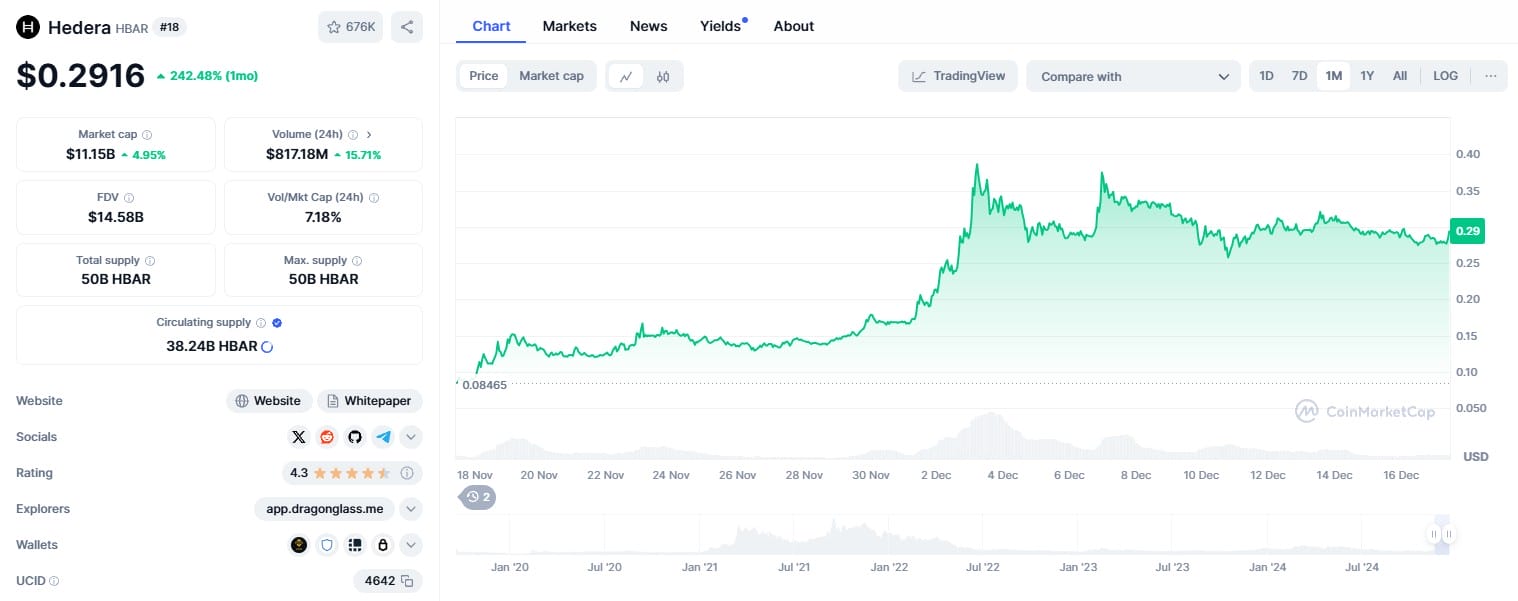Expand more Socials links
1518x601 pixels.
click(411, 437)
